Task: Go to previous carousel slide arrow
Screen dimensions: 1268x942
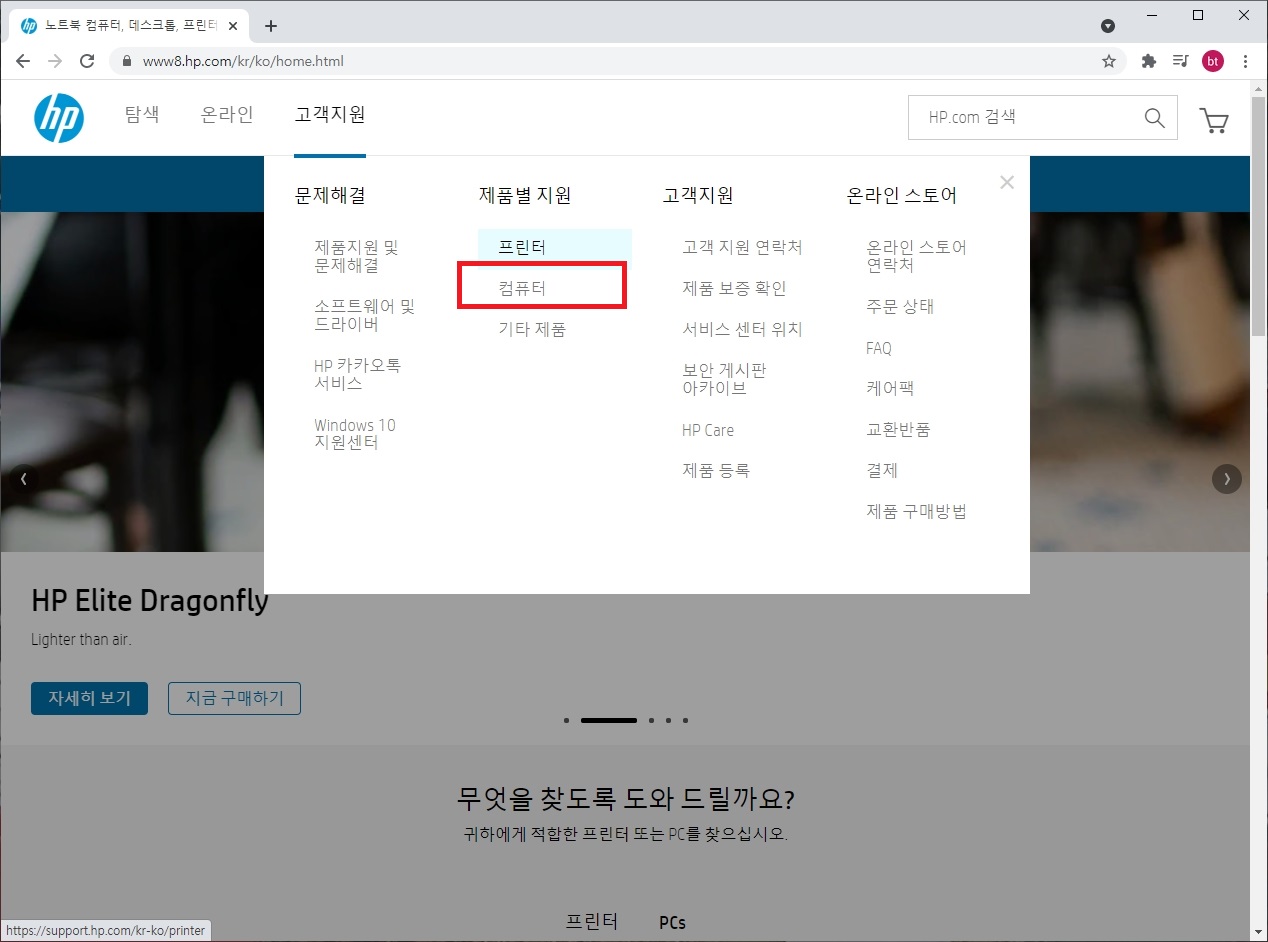Action: 24,479
